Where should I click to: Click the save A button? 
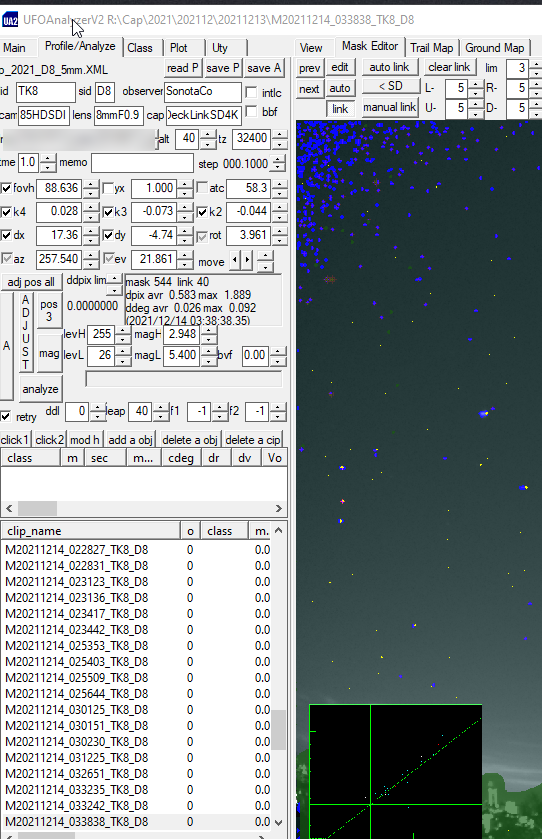(264, 68)
